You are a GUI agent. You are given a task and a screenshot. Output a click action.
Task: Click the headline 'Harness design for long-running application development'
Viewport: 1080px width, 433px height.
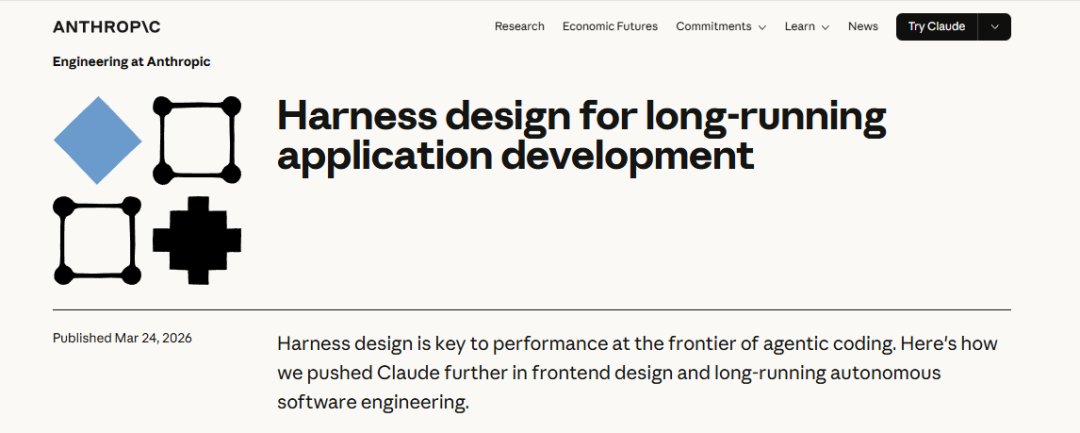581,136
